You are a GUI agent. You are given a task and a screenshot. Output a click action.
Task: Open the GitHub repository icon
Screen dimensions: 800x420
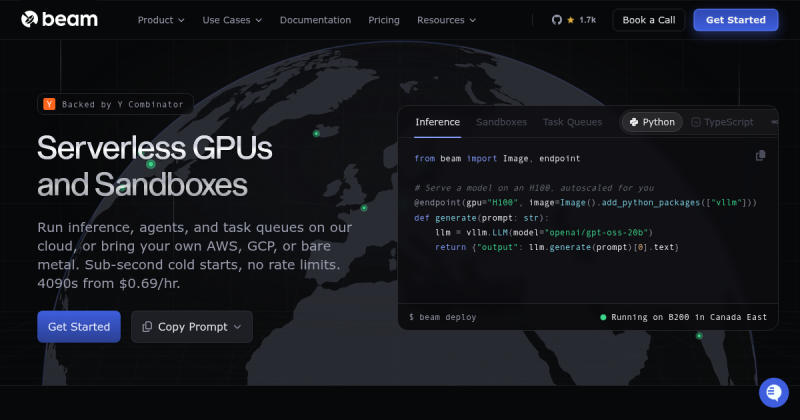point(557,20)
